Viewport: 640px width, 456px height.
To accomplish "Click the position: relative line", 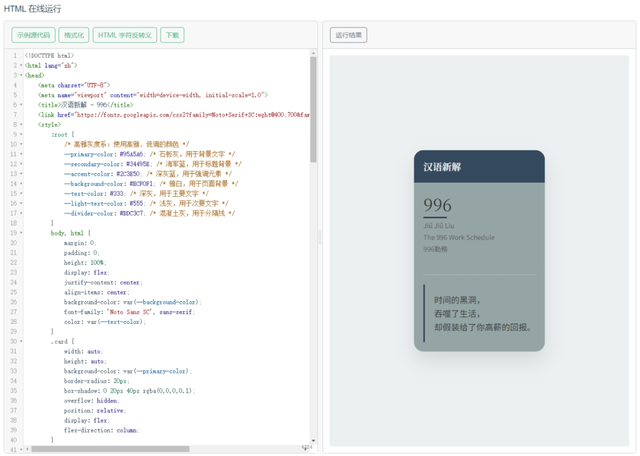I will (95, 411).
